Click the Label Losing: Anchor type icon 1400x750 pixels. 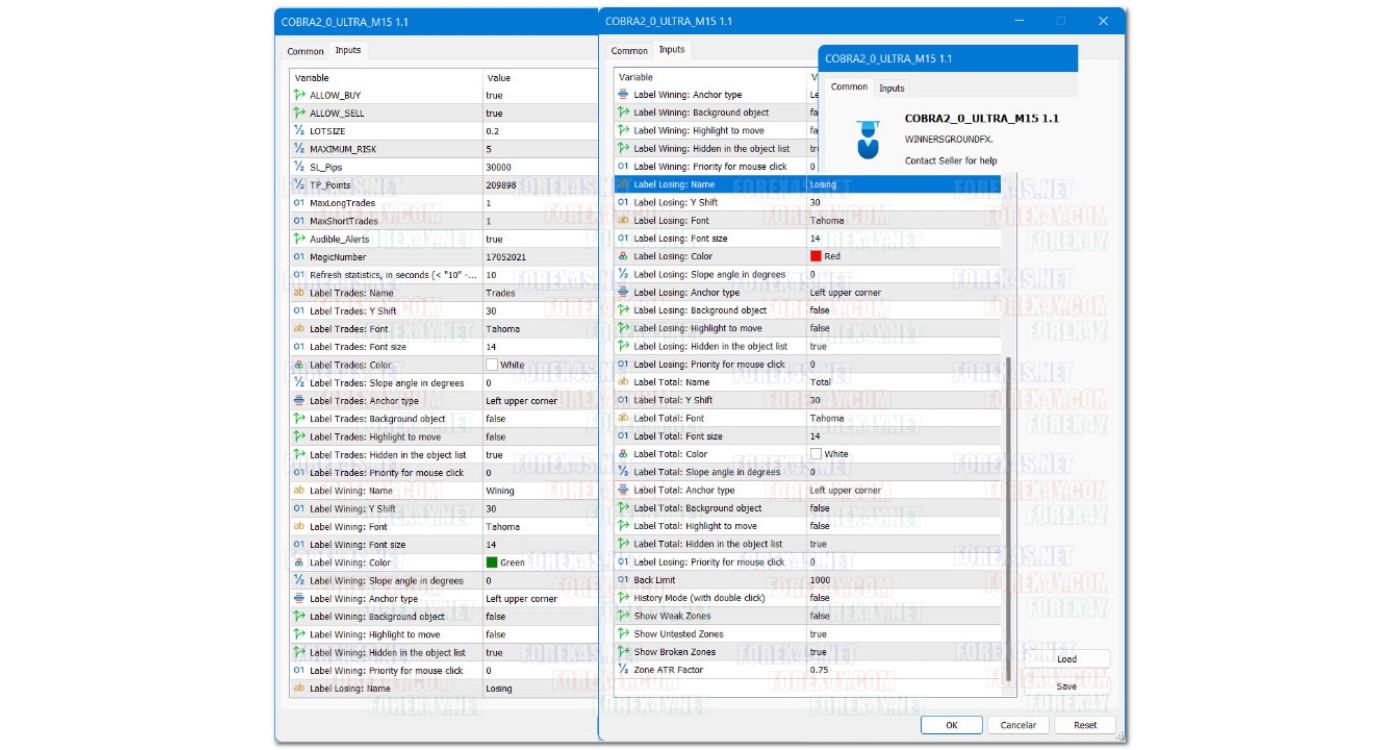623,293
